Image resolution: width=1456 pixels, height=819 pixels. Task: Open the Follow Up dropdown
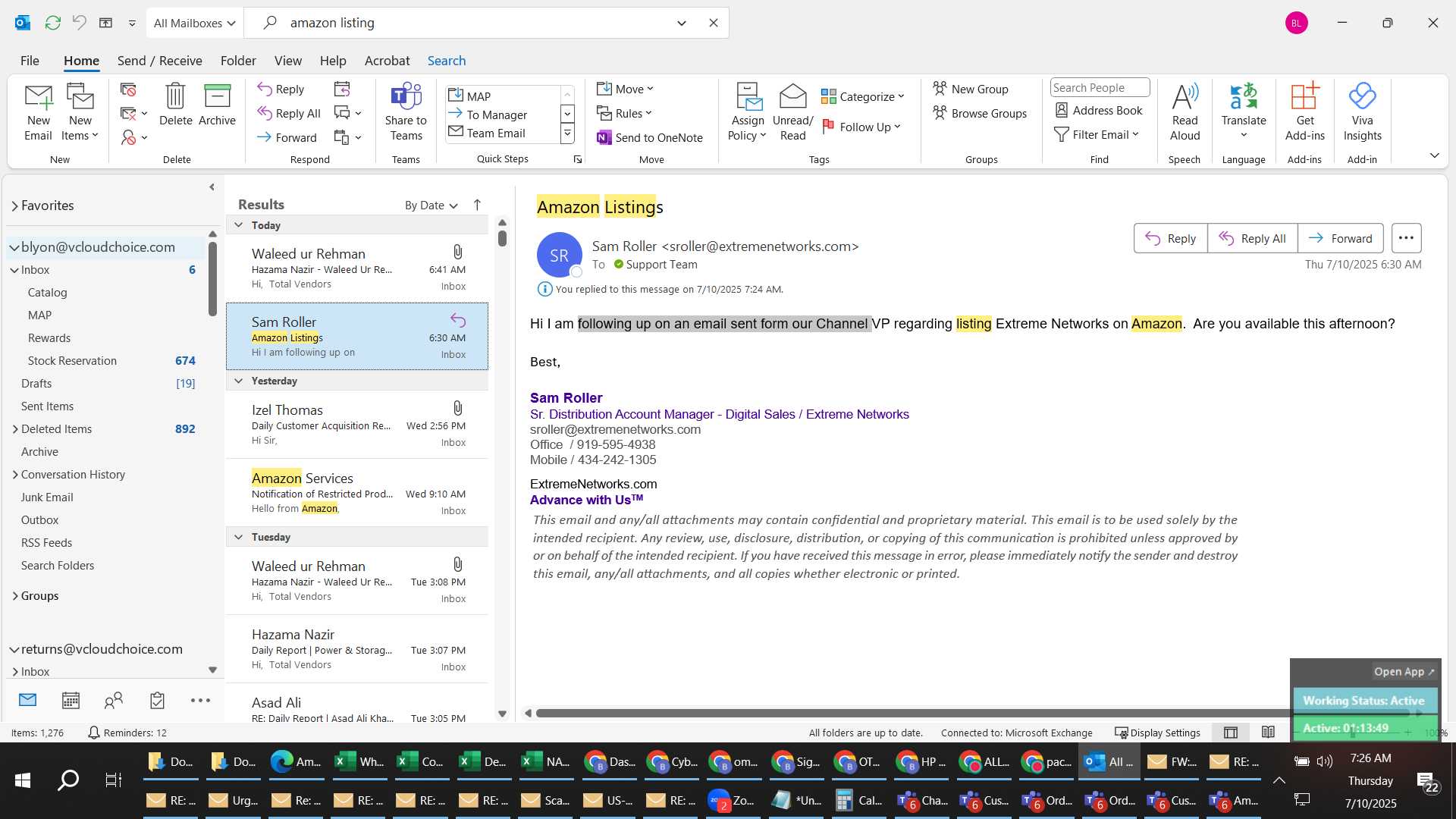tap(862, 127)
